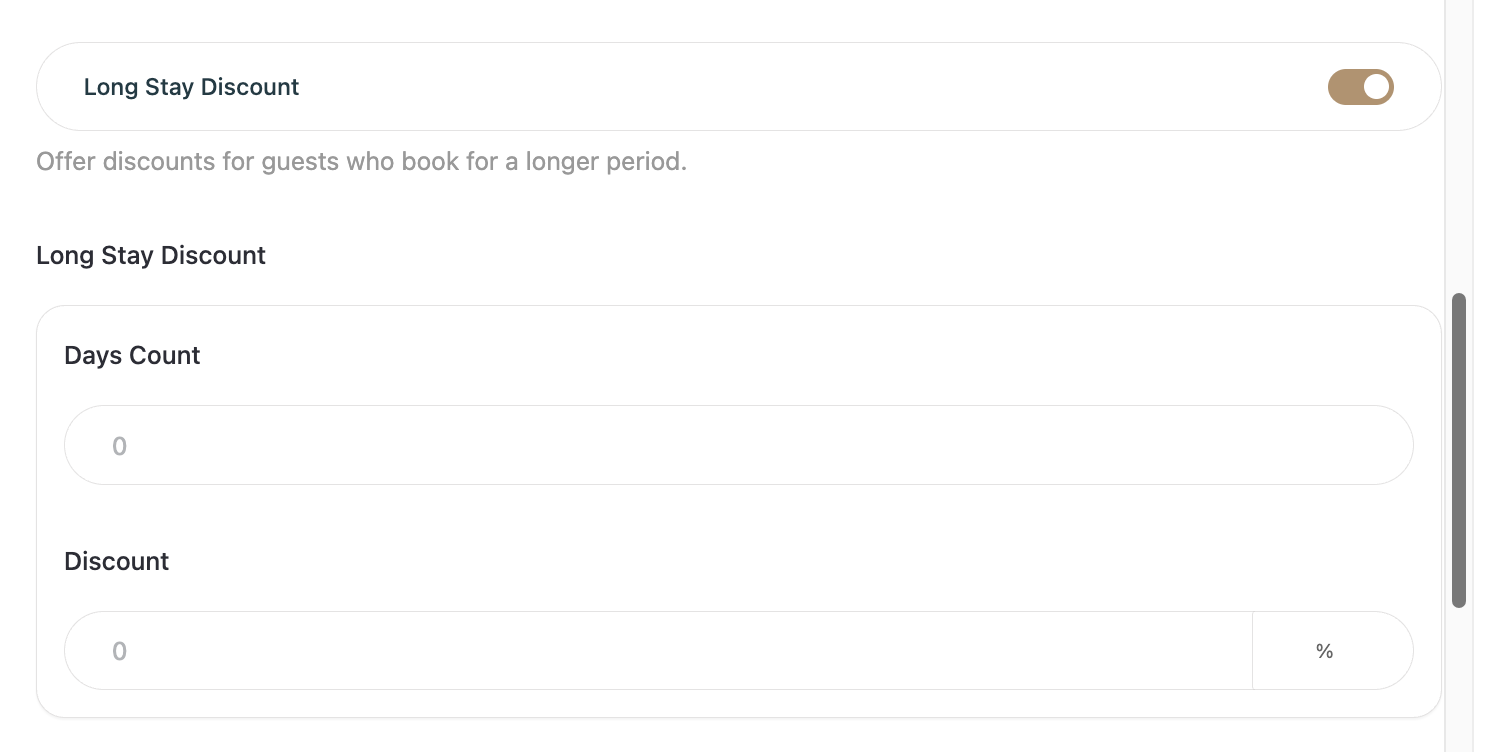Focus the Days Count input field
The height and width of the screenshot is (752, 1486).
[x=738, y=445]
